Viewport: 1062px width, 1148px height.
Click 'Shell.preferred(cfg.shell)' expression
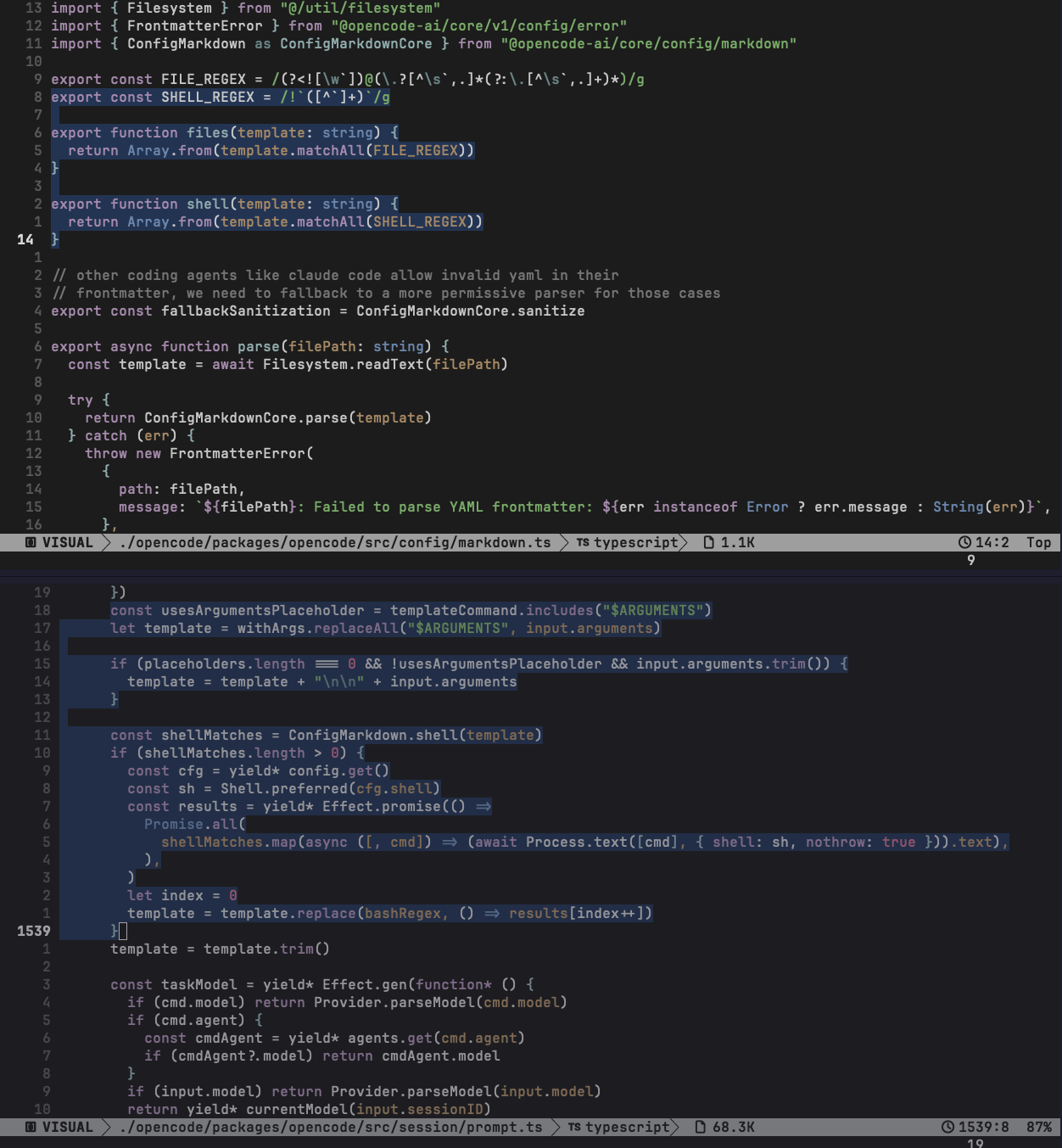tap(331, 788)
